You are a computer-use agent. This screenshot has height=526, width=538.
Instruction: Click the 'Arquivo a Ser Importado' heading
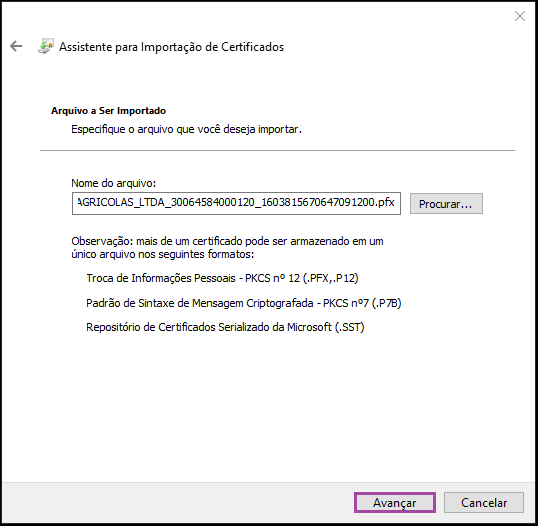(108, 110)
